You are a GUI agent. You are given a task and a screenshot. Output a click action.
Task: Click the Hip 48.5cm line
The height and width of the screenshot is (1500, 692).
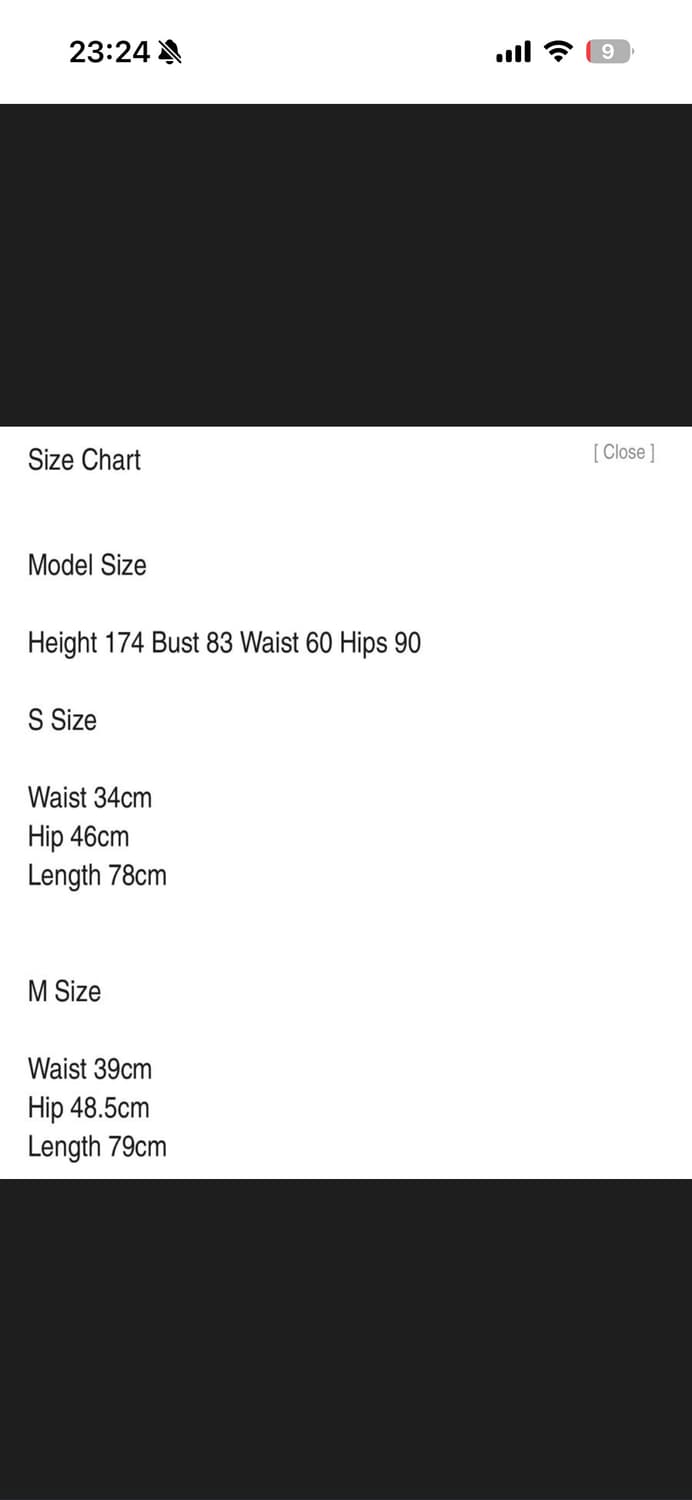tap(88, 1108)
